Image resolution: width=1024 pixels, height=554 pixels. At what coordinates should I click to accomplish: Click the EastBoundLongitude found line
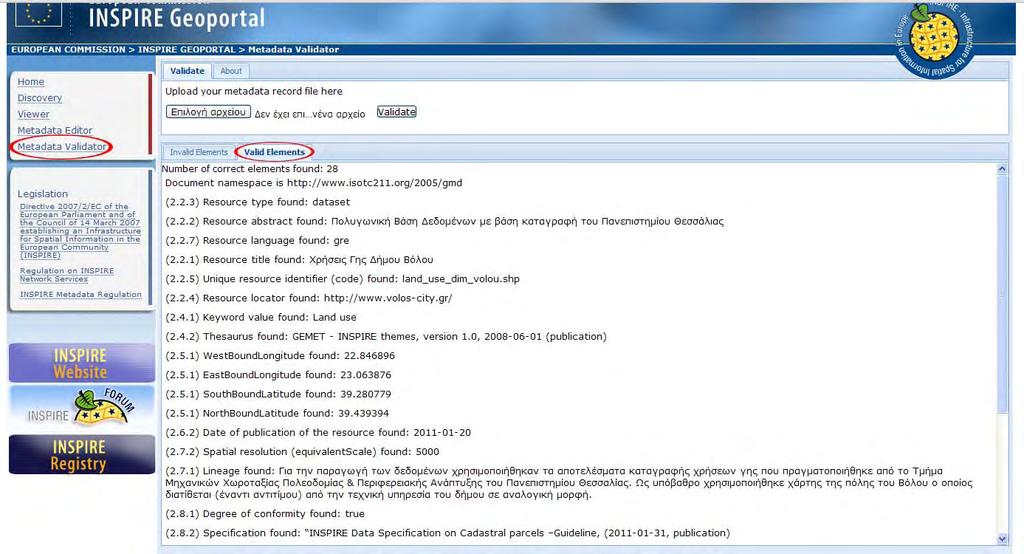pyautogui.click(x=278, y=375)
